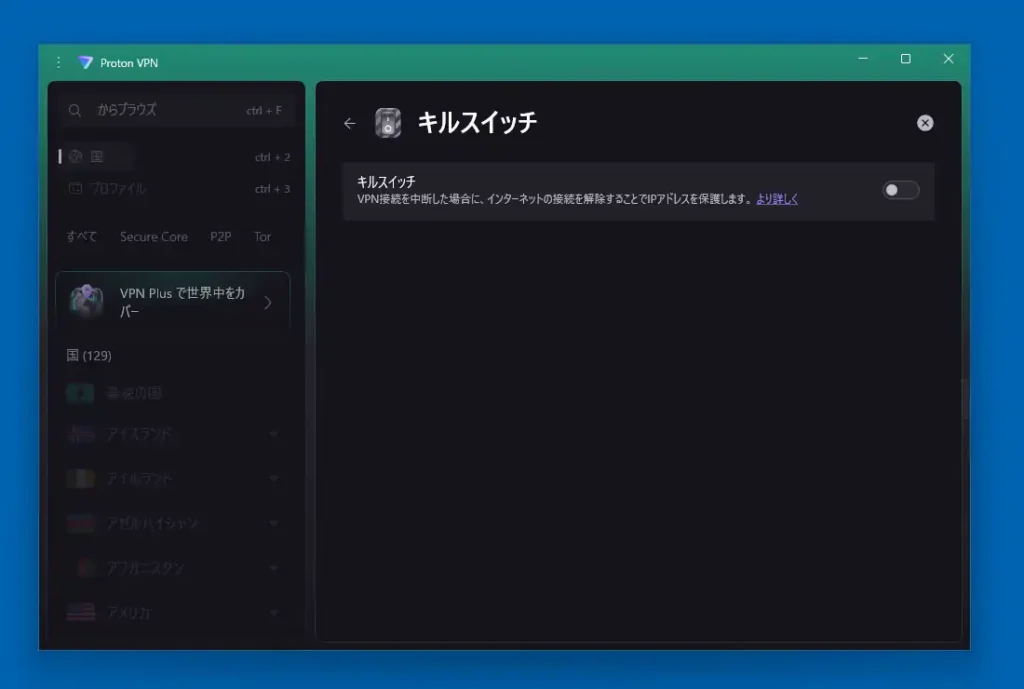Expand the アイスランド server list arrow
Viewport: 1024px width, 689px height.
pyautogui.click(x=274, y=434)
